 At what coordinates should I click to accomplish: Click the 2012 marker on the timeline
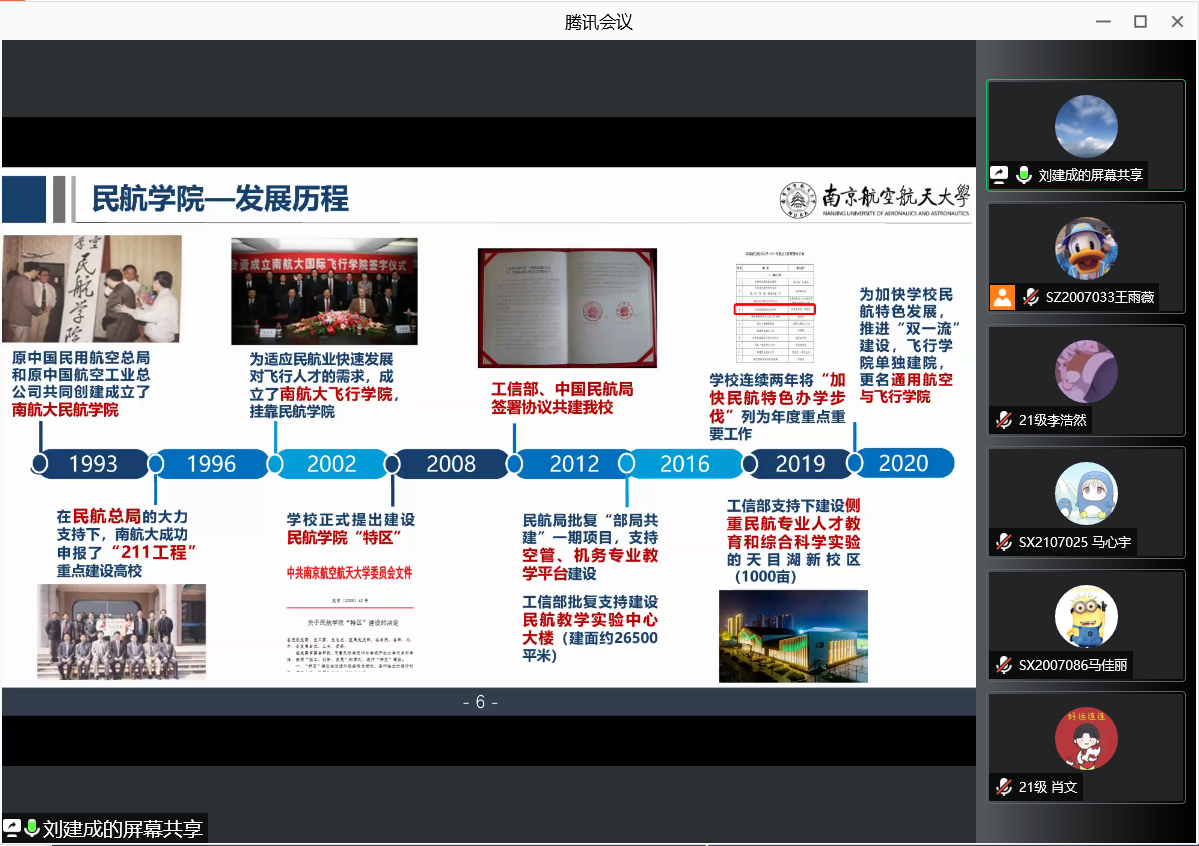574,464
